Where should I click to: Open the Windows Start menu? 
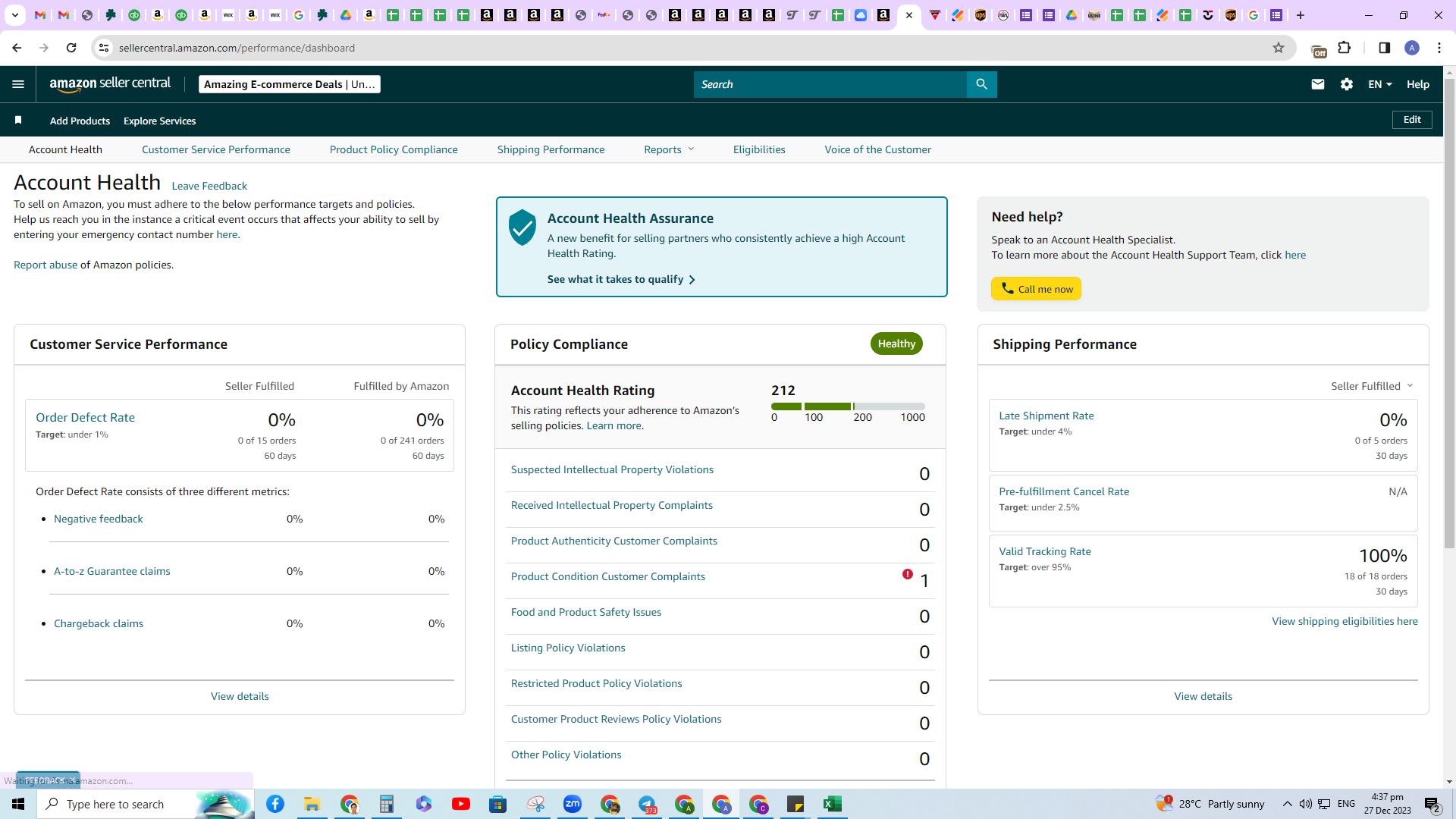point(18,804)
